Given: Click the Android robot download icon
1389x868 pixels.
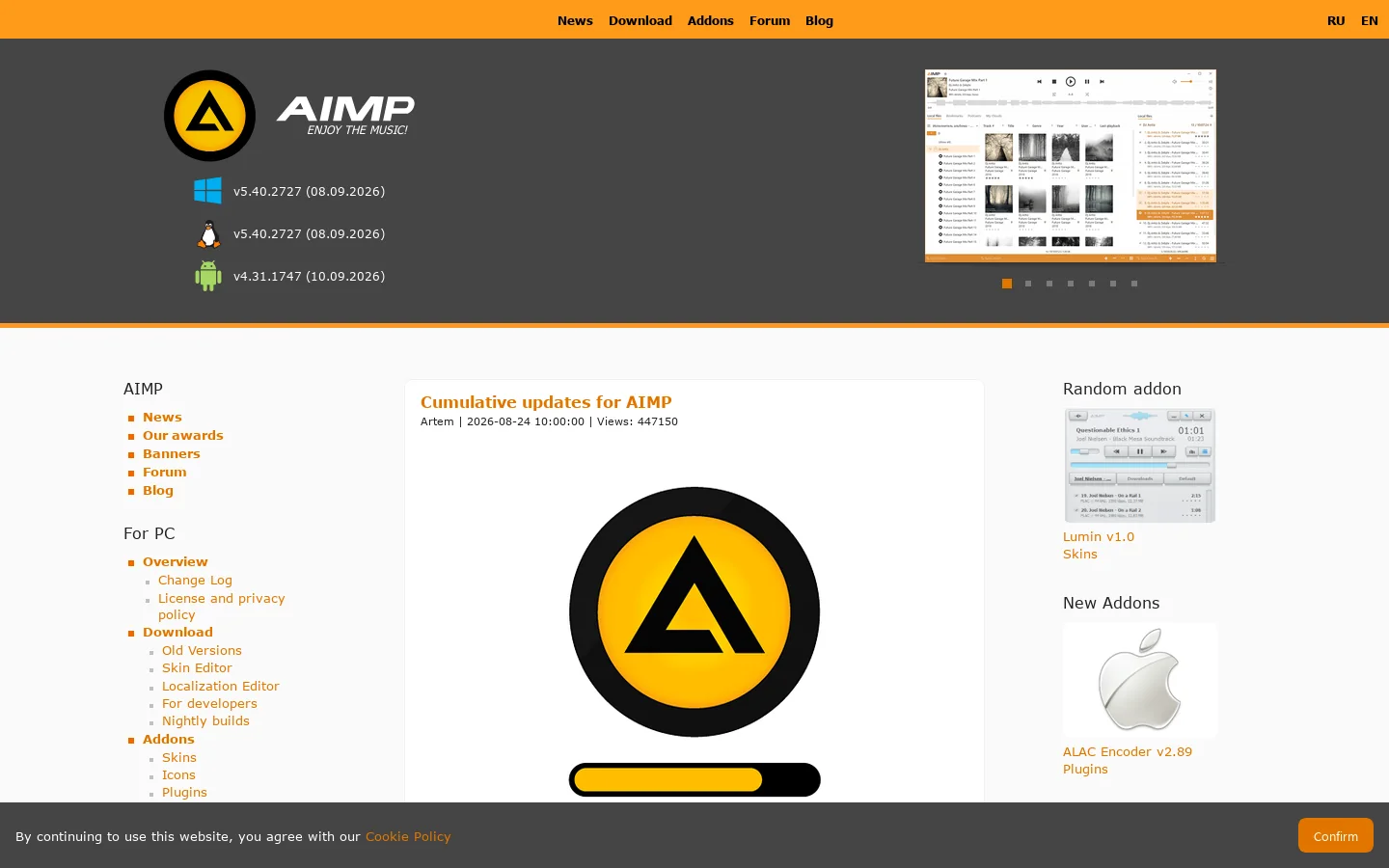Looking at the screenshot, I should (x=208, y=276).
